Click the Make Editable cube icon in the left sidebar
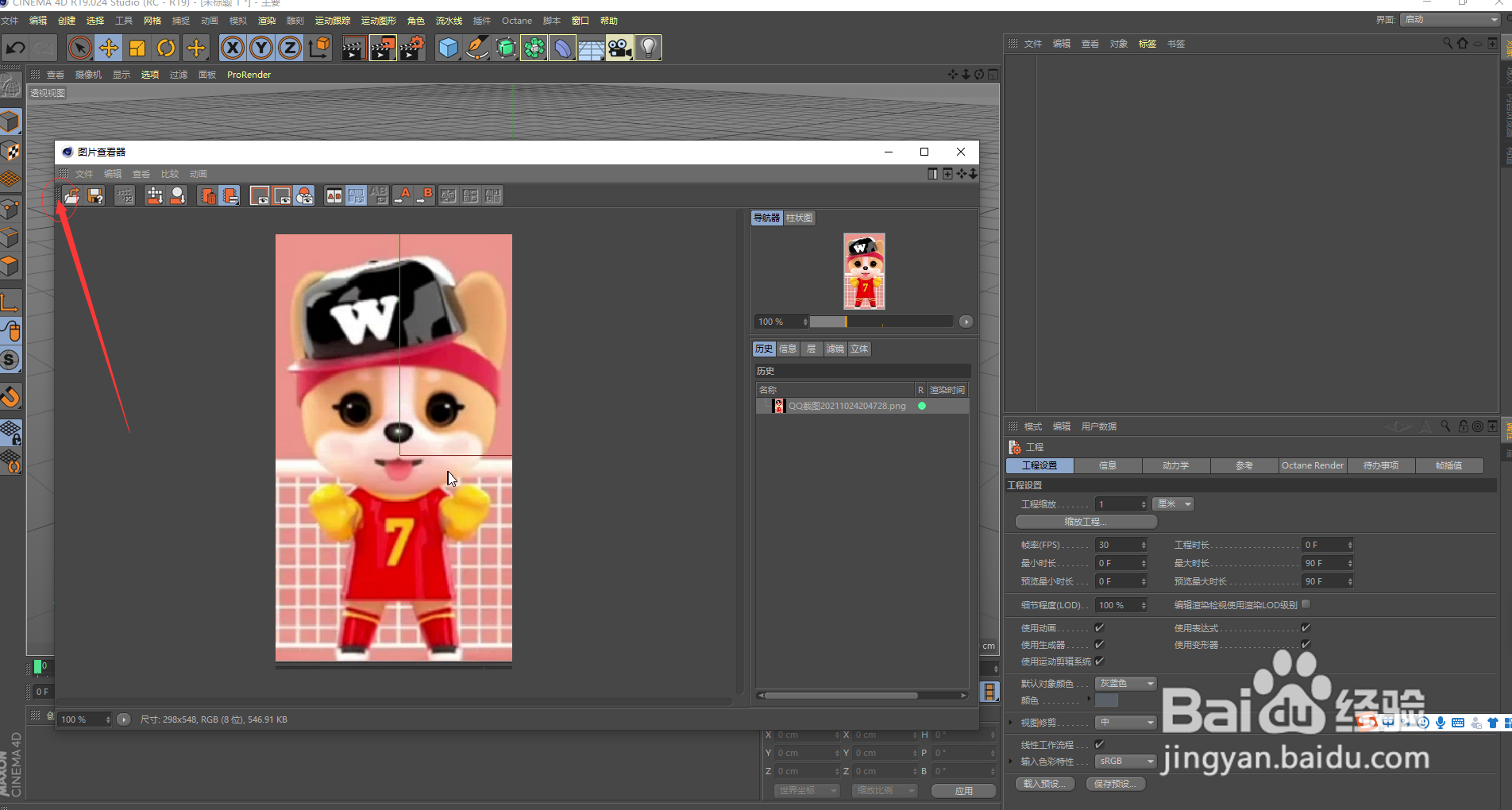Viewport: 1512px width, 810px height. (10, 121)
